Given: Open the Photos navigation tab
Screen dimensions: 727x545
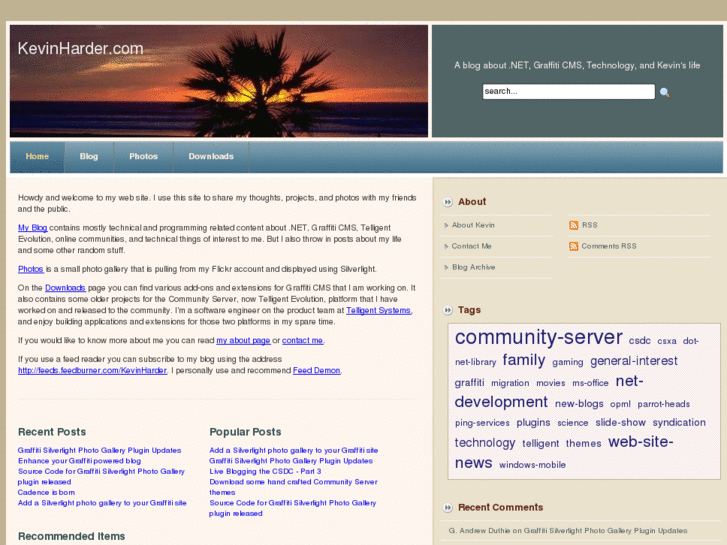Looking at the screenshot, I should click(143, 157).
